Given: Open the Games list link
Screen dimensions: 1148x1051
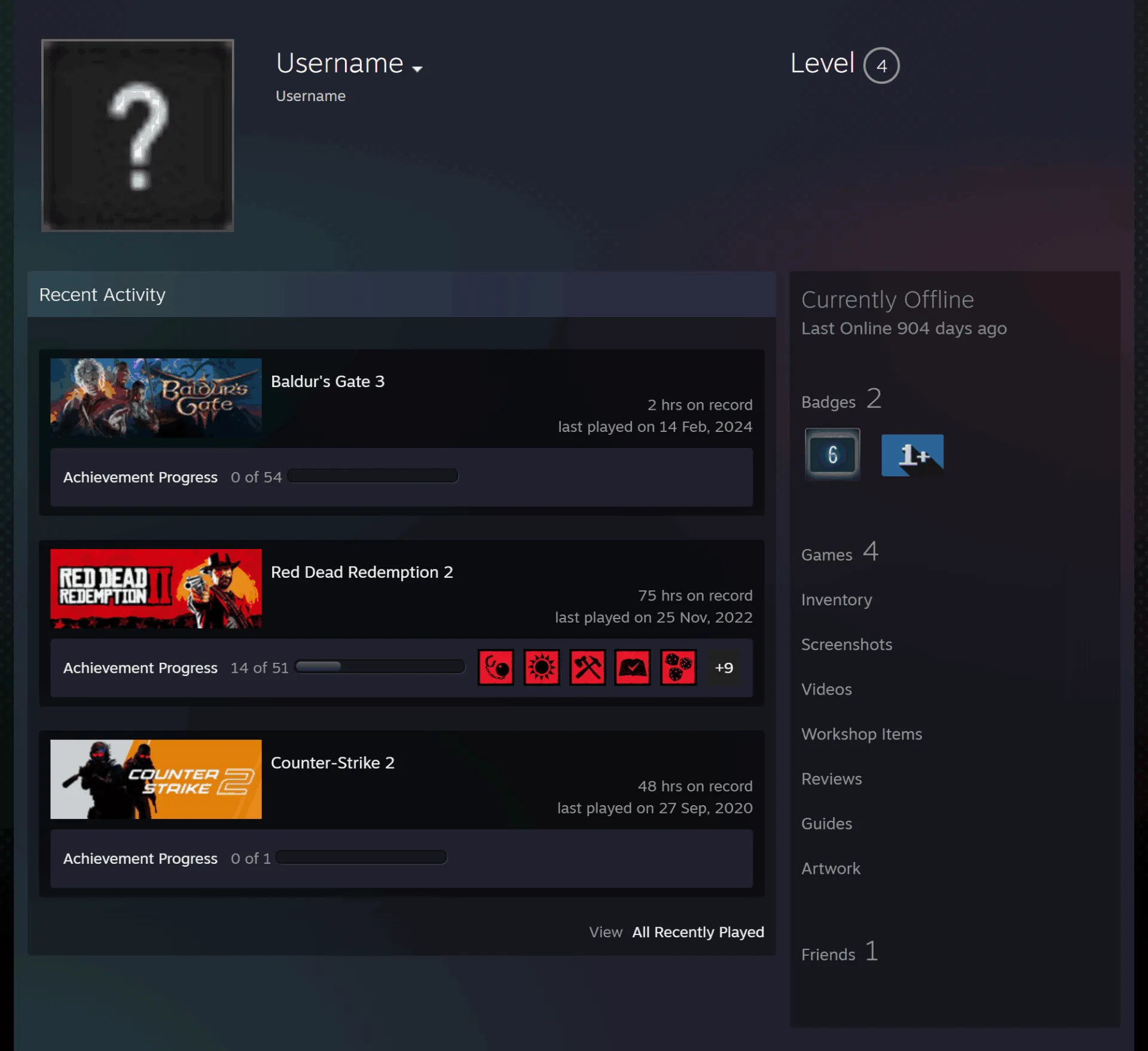Looking at the screenshot, I should (x=839, y=552).
